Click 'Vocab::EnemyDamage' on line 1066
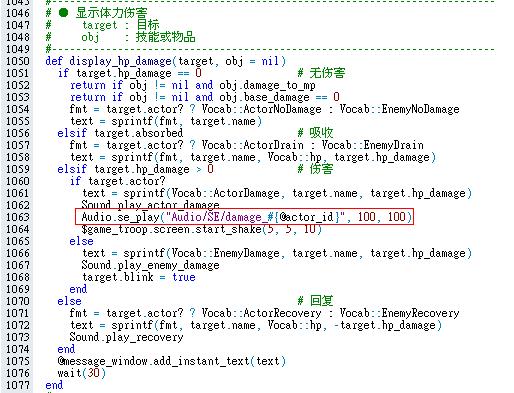This screenshot has height=393, width=514. [225, 253]
